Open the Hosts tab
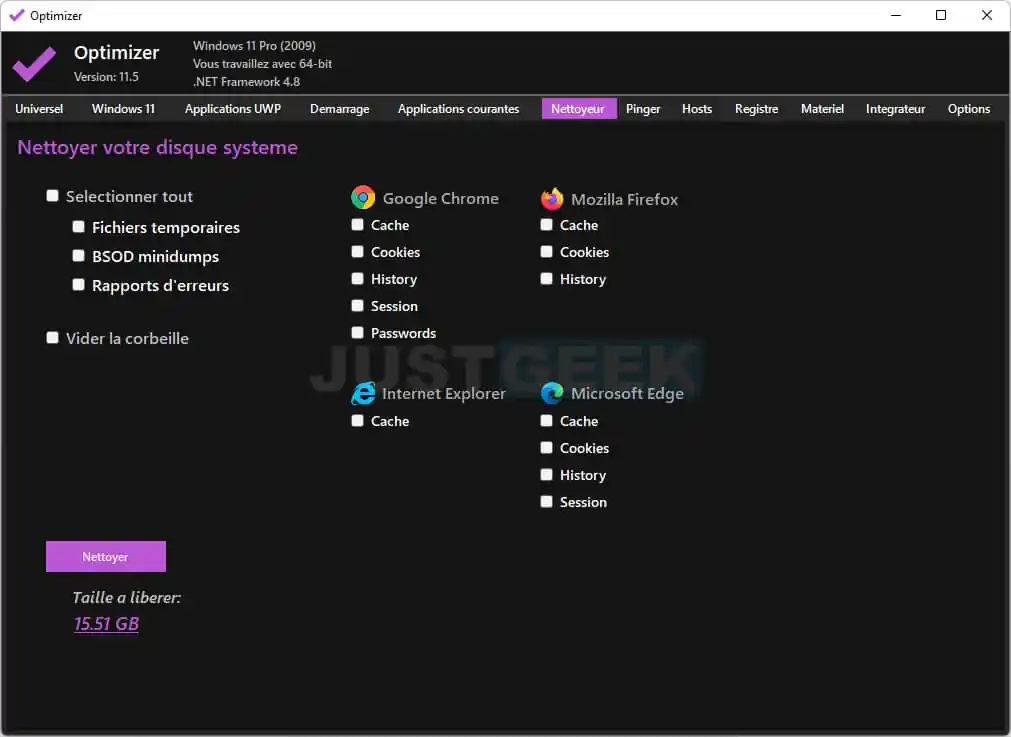1011x737 pixels. [x=697, y=109]
